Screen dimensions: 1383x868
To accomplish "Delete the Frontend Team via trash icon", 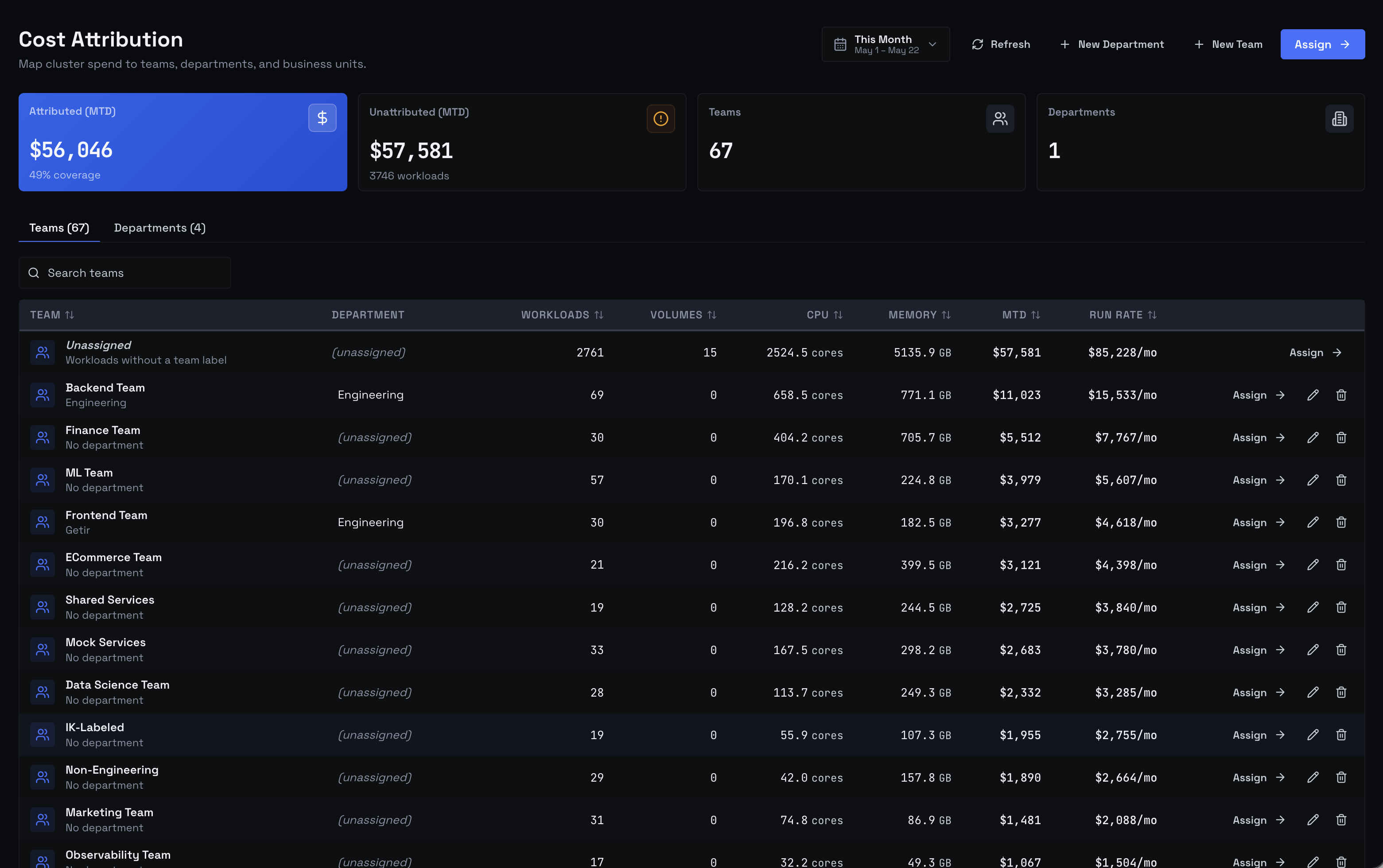I will tap(1340, 523).
